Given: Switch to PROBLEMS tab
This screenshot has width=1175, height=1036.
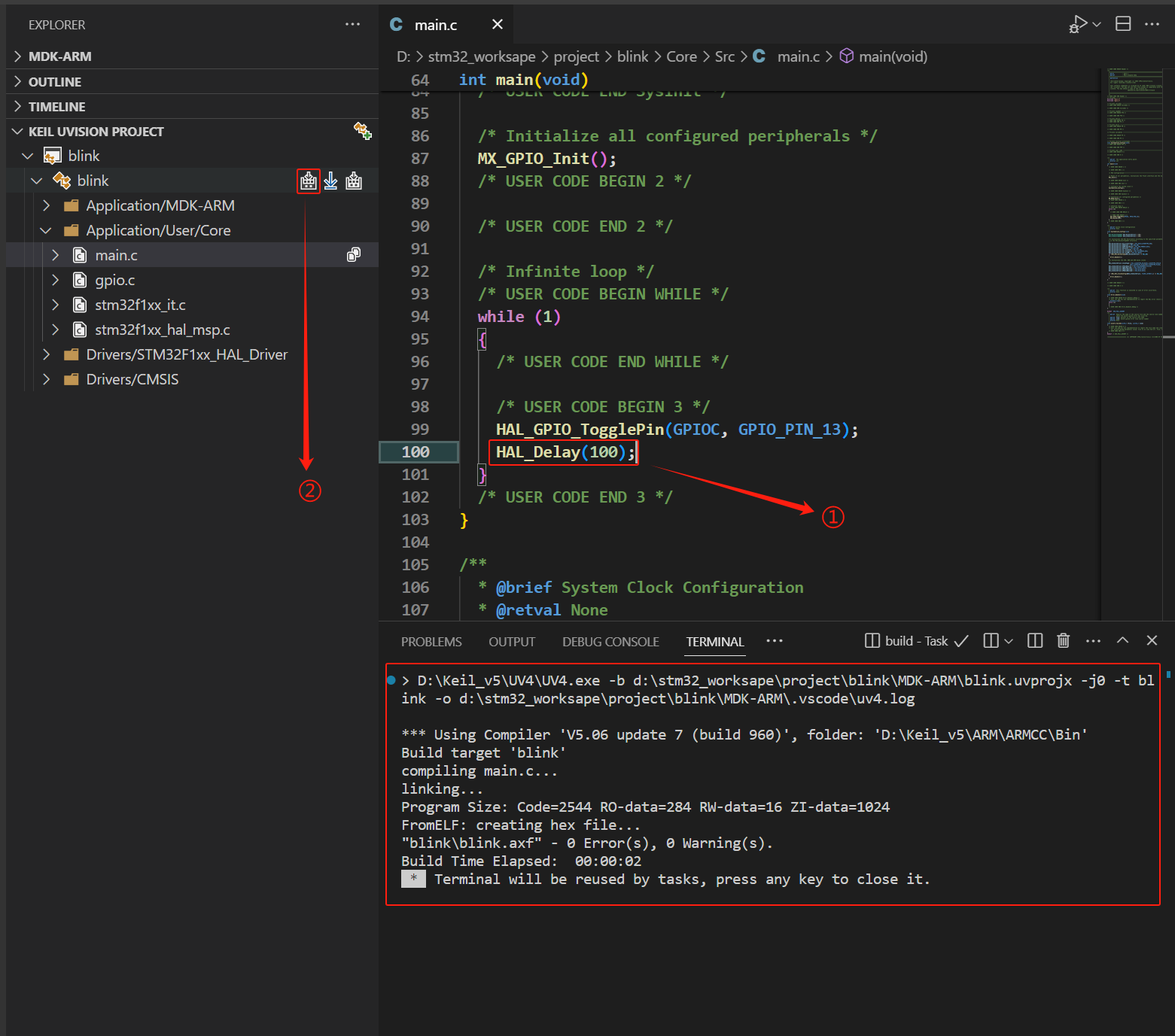Looking at the screenshot, I should click(x=431, y=642).
